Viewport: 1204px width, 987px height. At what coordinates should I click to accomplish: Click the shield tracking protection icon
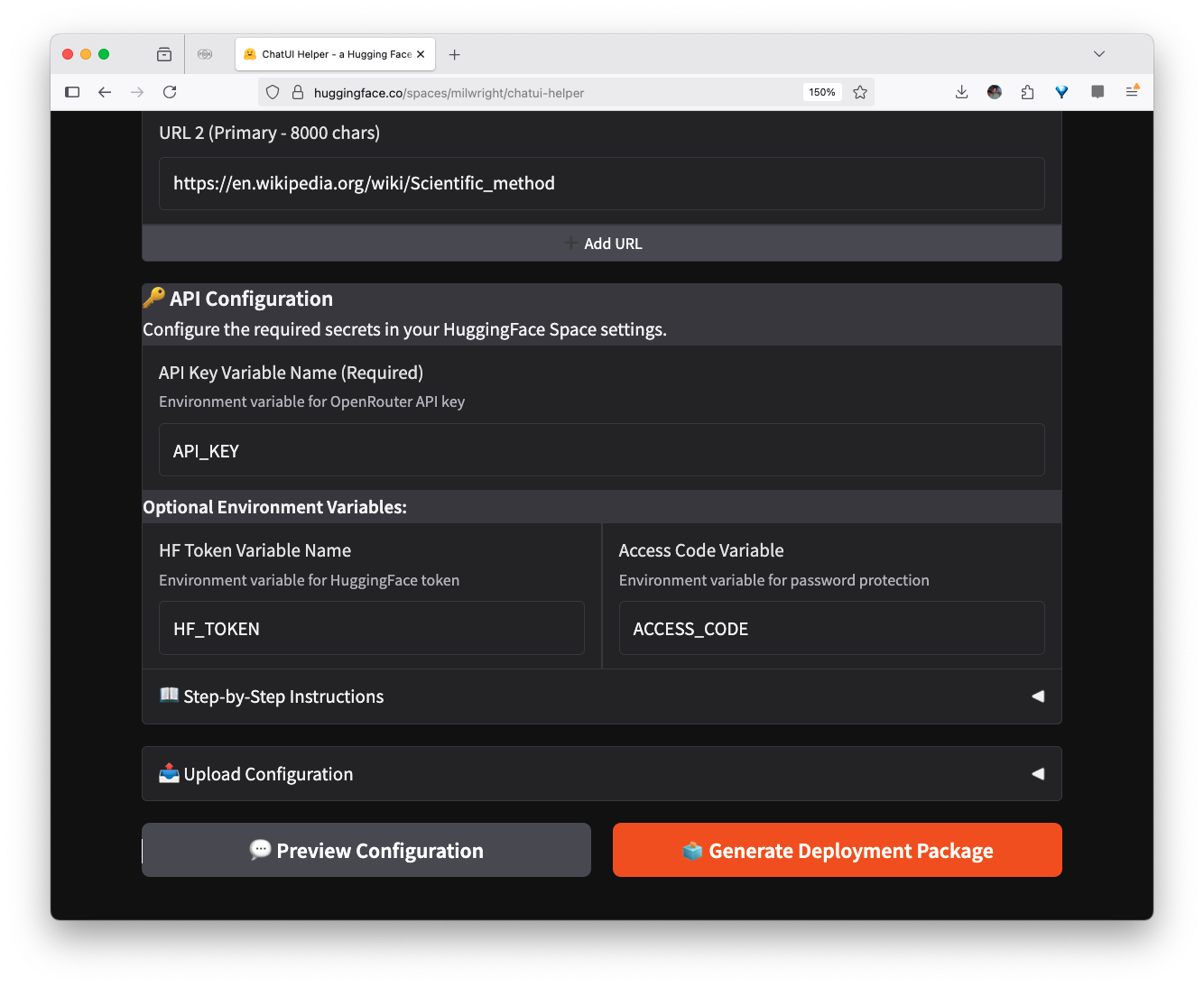(x=273, y=92)
